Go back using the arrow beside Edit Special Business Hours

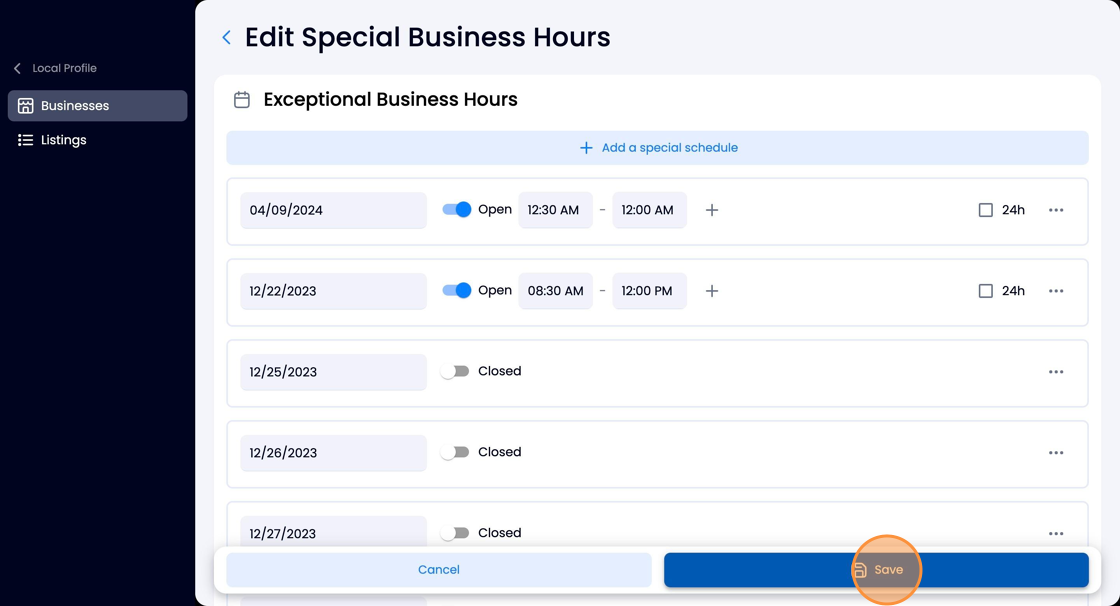pyautogui.click(x=226, y=38)
